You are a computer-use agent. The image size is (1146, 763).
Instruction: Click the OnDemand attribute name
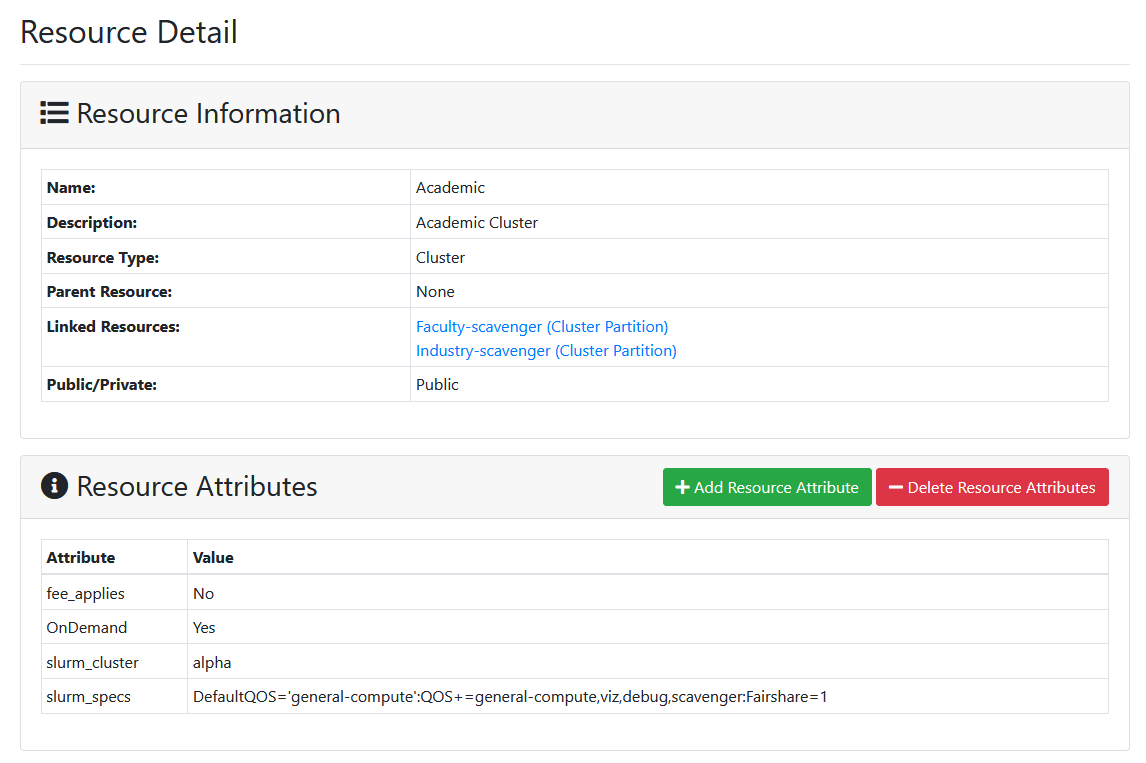tap(86, 628)
